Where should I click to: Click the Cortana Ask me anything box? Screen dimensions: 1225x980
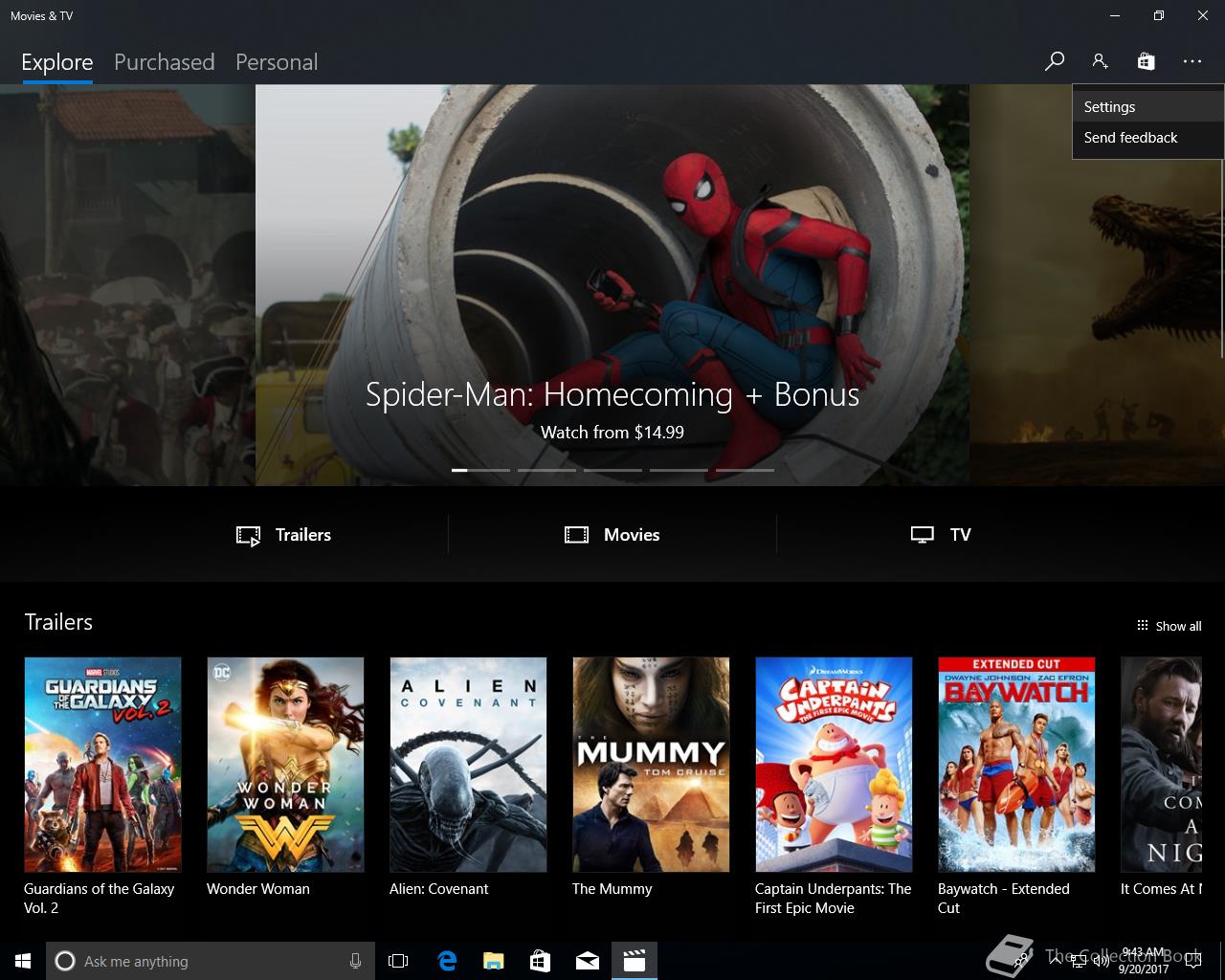point(211,961)
